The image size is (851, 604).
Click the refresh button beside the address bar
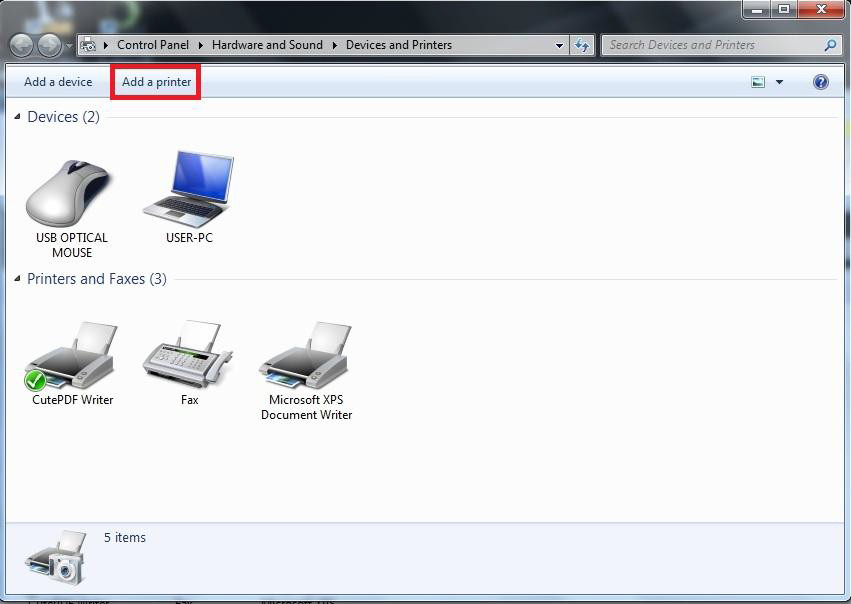click(x=583, y=45)
